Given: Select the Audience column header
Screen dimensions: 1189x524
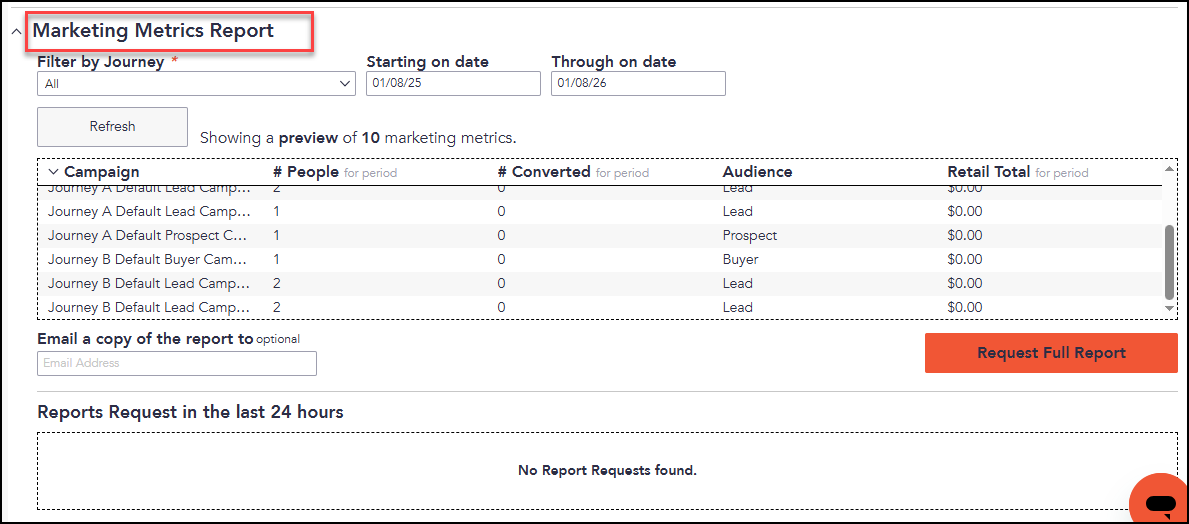Looking at the screenshot, I should 758,172.
